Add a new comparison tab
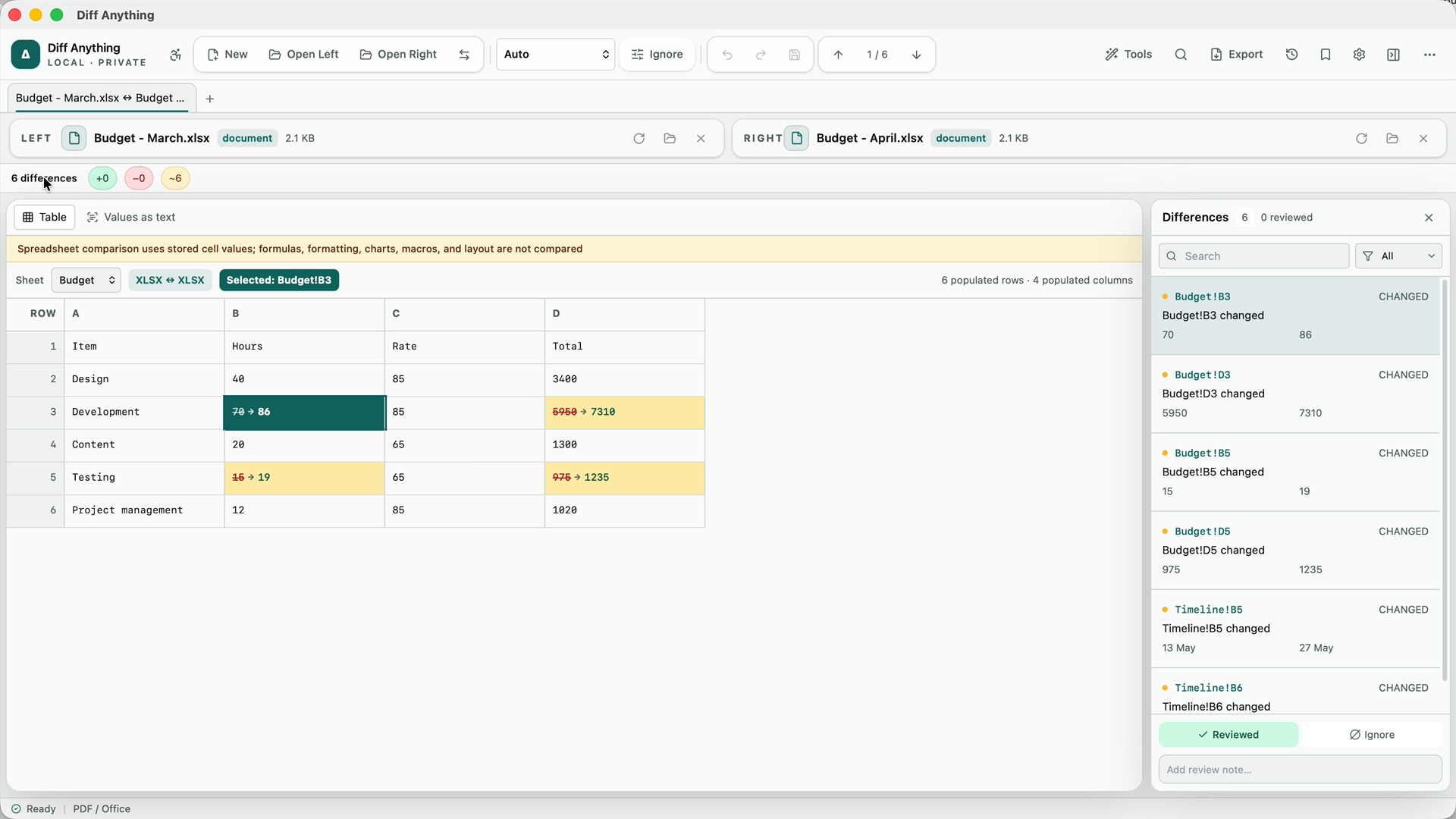This screenshot has width=1456, height=819. click(x=210, y=99)
